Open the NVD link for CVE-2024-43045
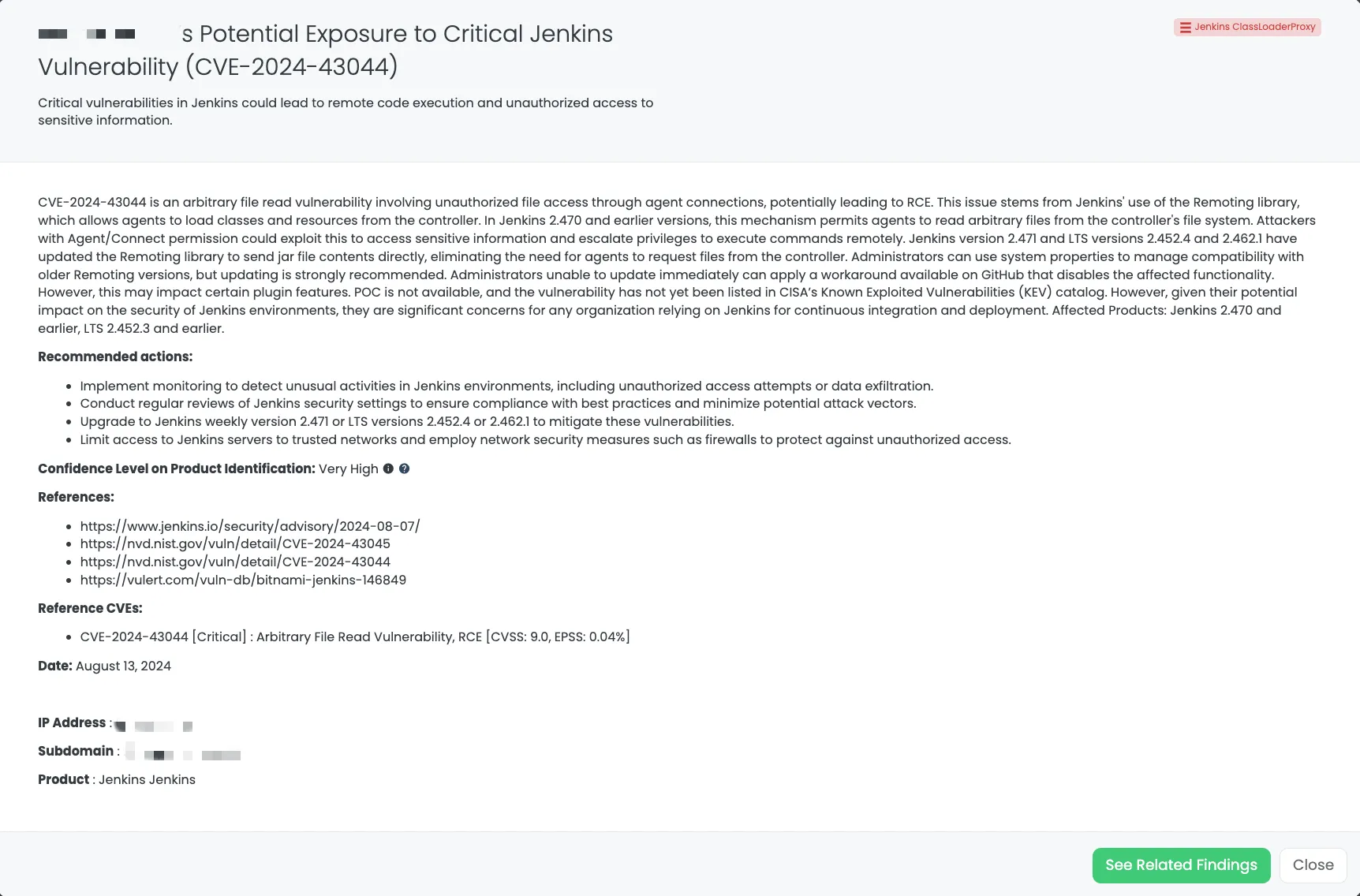This screenshot has width=1360, height=896. pyautogui.click(x=235, y=543)
